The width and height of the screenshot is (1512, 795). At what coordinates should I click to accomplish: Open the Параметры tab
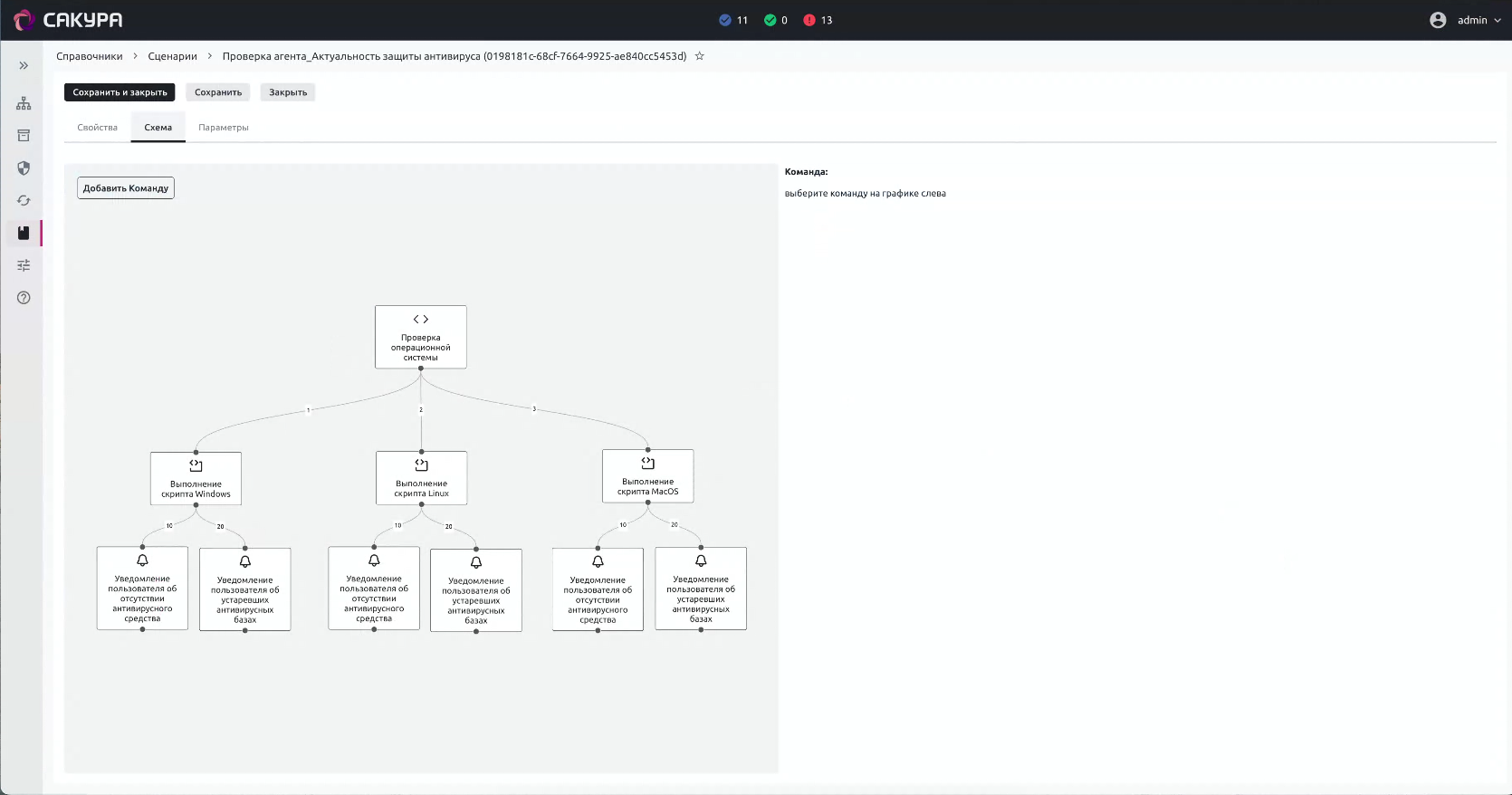coord(224,128)
